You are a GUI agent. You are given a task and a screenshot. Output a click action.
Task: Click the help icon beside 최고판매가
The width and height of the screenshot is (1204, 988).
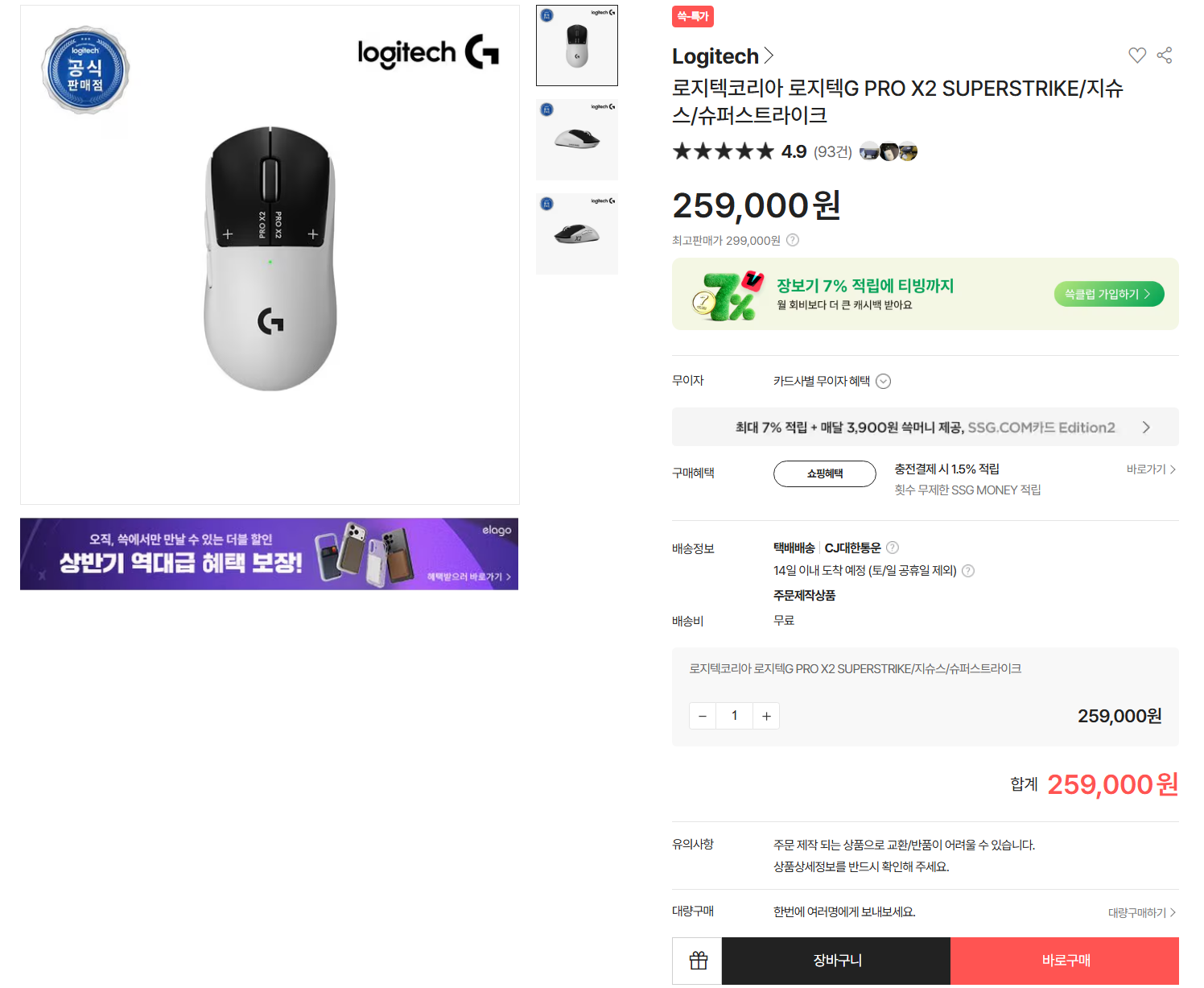pos(793,240)
